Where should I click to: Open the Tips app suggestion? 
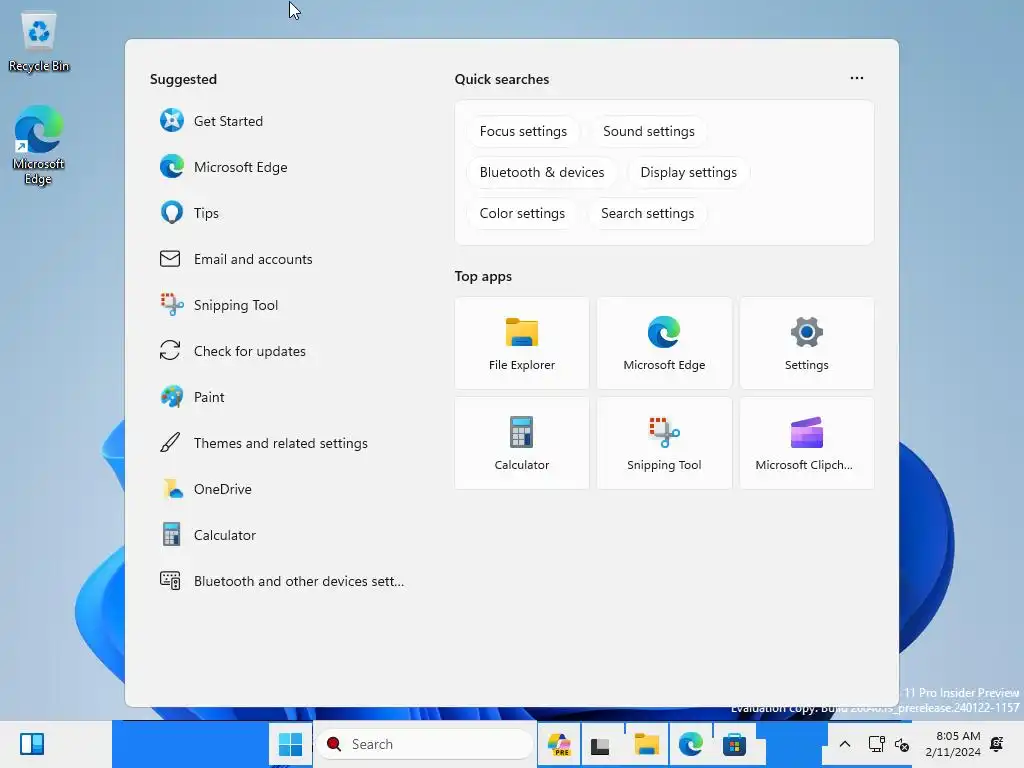point(189,213)
